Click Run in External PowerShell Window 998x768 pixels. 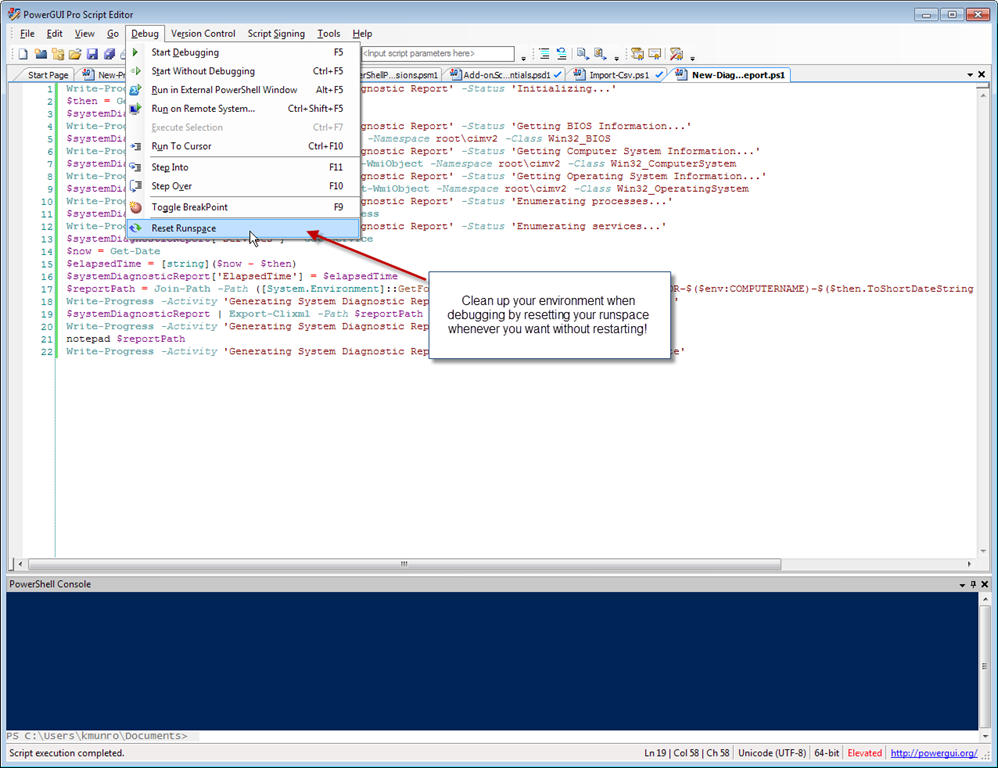coord(224,90)
